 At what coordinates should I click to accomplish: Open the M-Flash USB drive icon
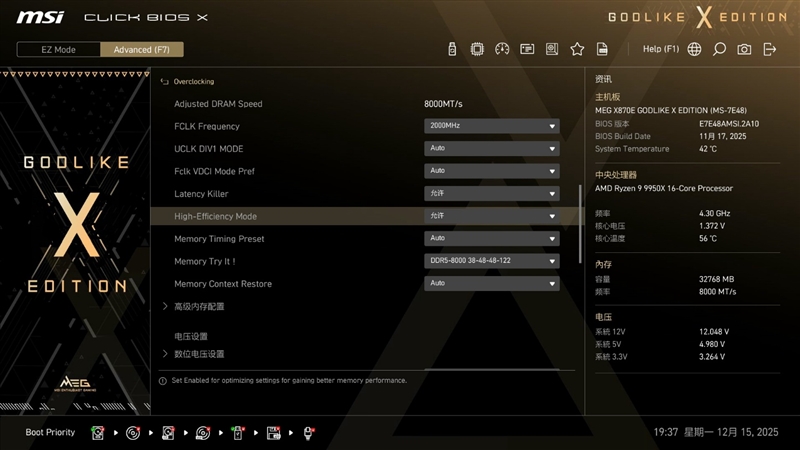click(452, 49)
